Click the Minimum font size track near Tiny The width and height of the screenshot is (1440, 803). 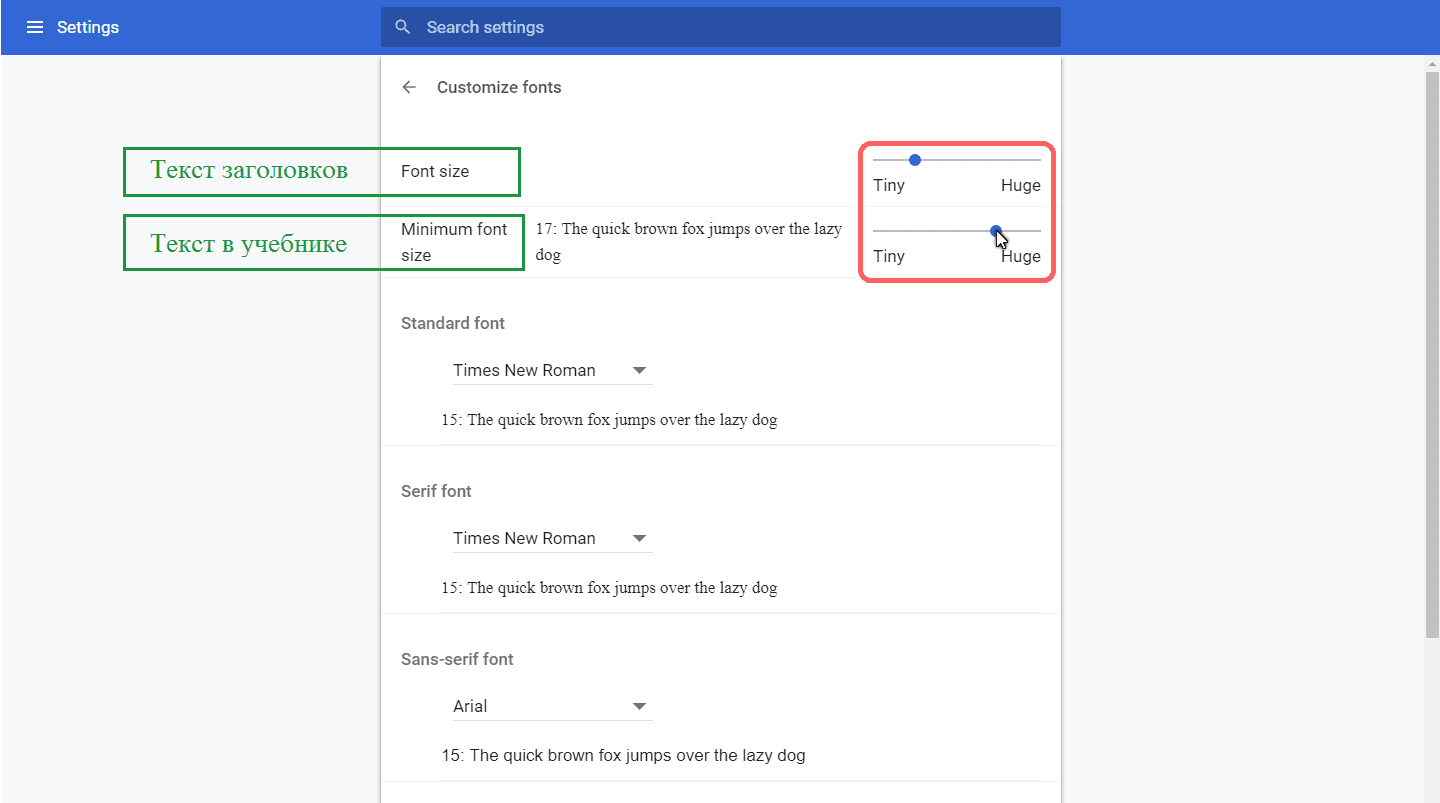pyautogui.click(x=888, y=231)
